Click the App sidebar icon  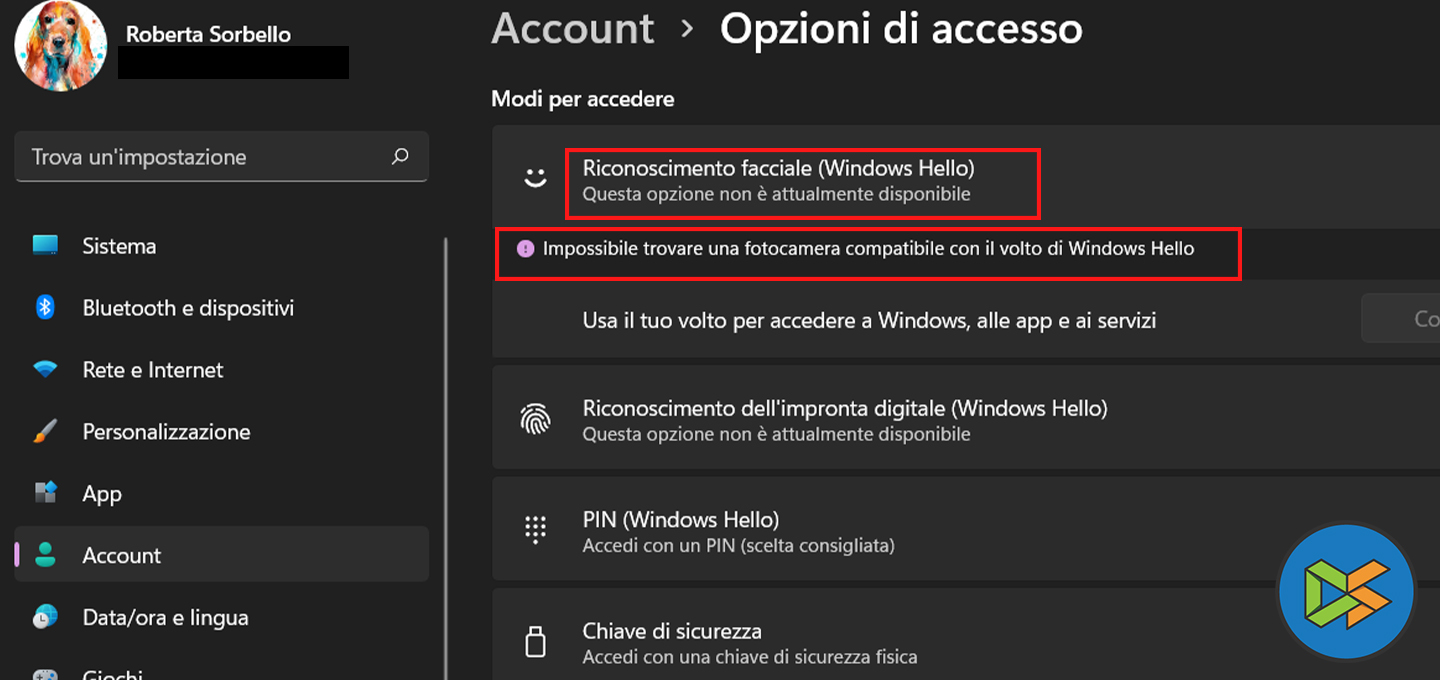45,494
